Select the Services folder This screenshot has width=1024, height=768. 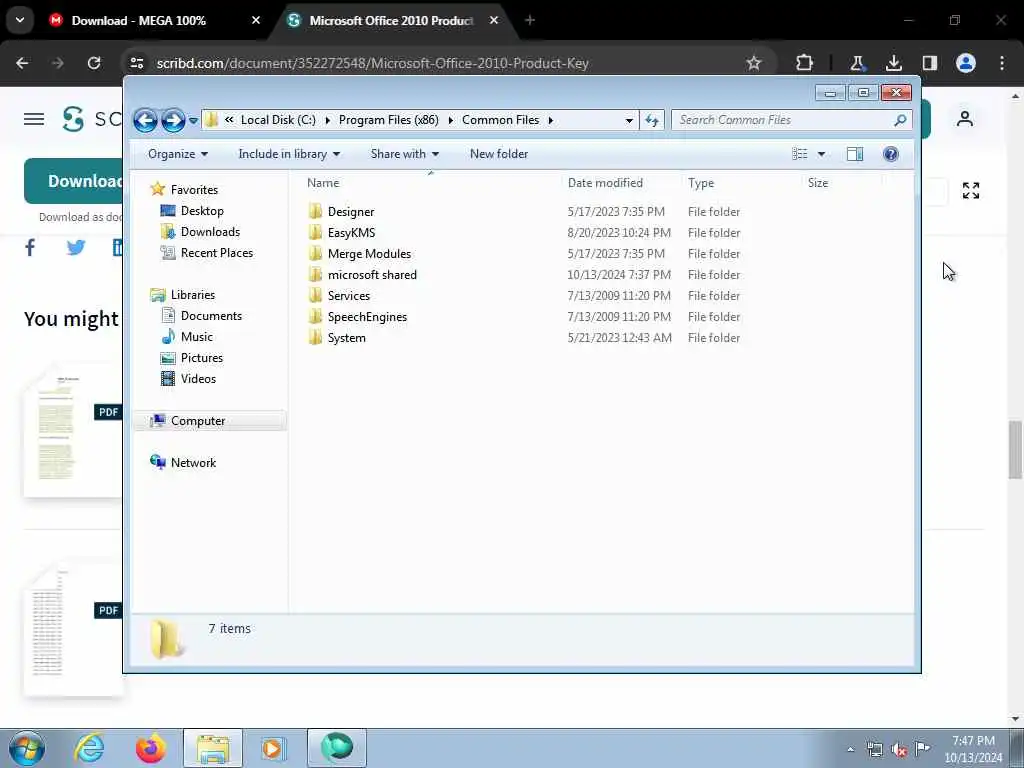349,296
